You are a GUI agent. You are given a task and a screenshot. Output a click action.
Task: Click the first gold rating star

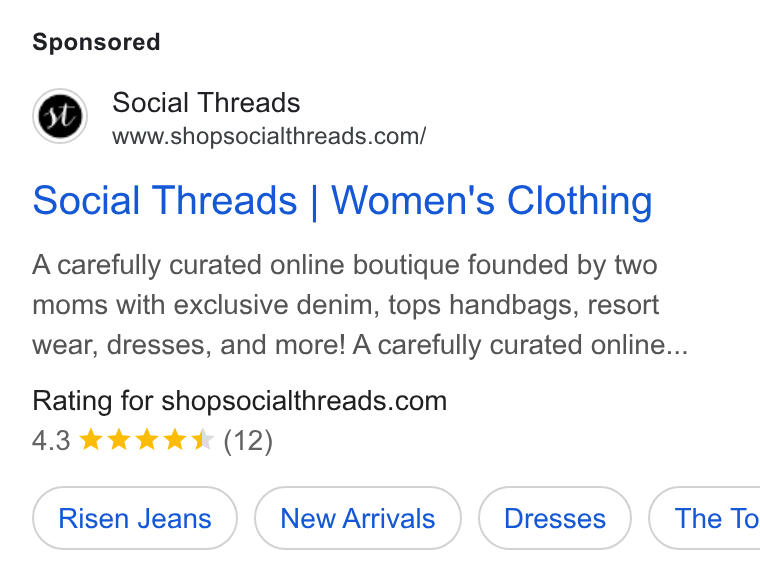tap(91, 440)
